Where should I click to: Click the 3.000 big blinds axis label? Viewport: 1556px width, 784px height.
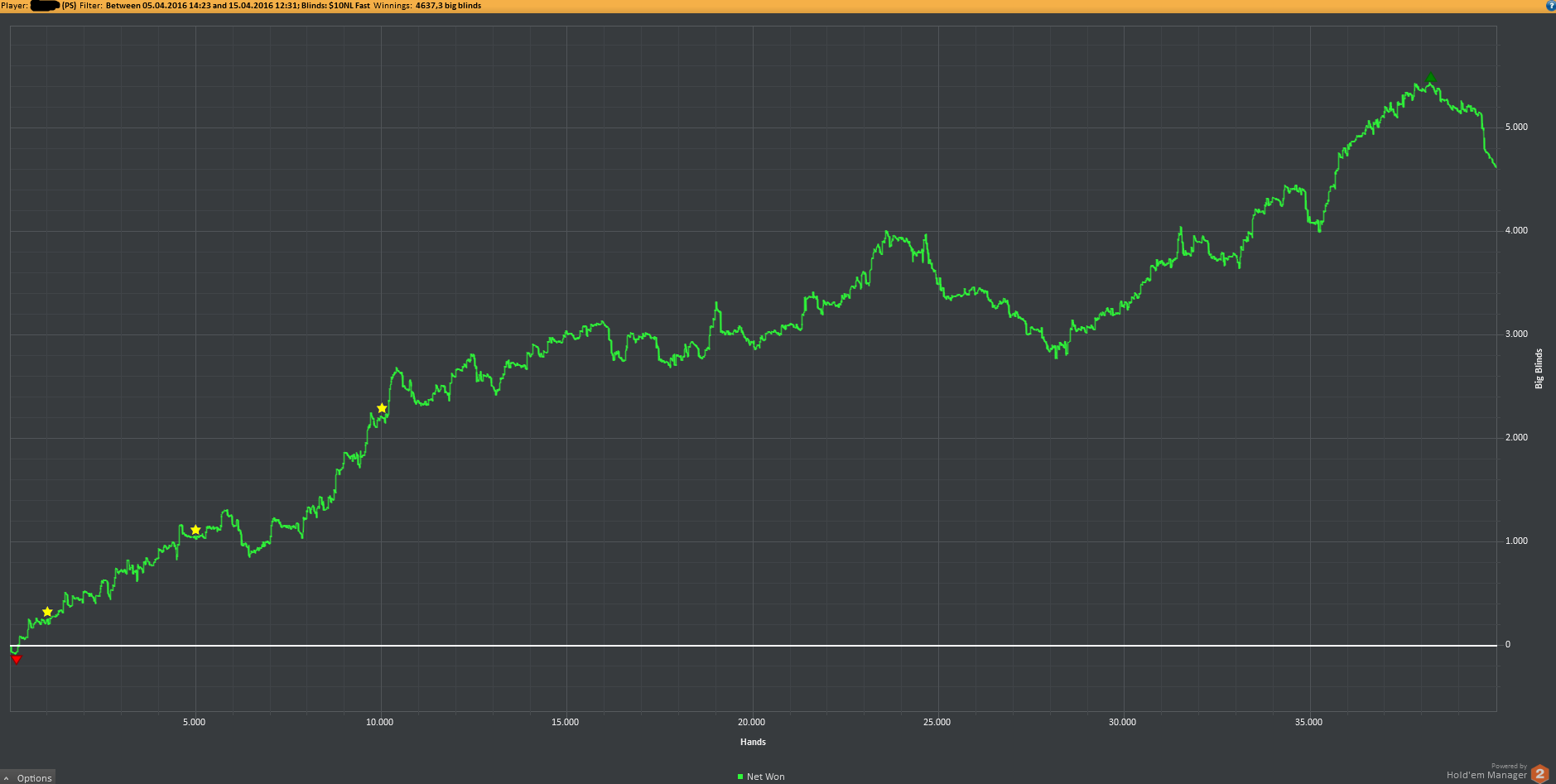pos(1516,334)
